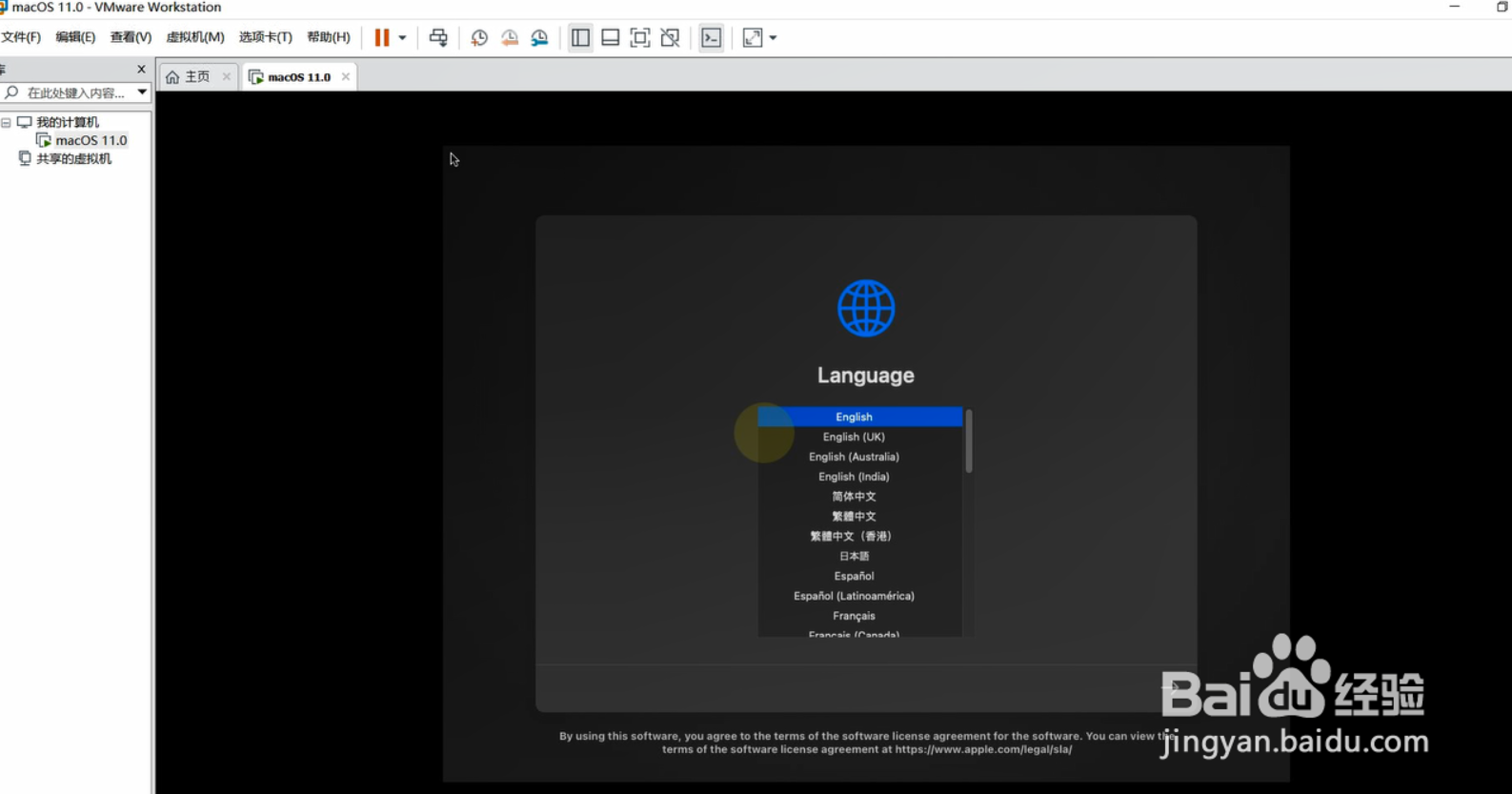The image size is (1512, 794).
Task: Toggle Unity mode icon
Action: pyautogui.click(x=671, y=37)
